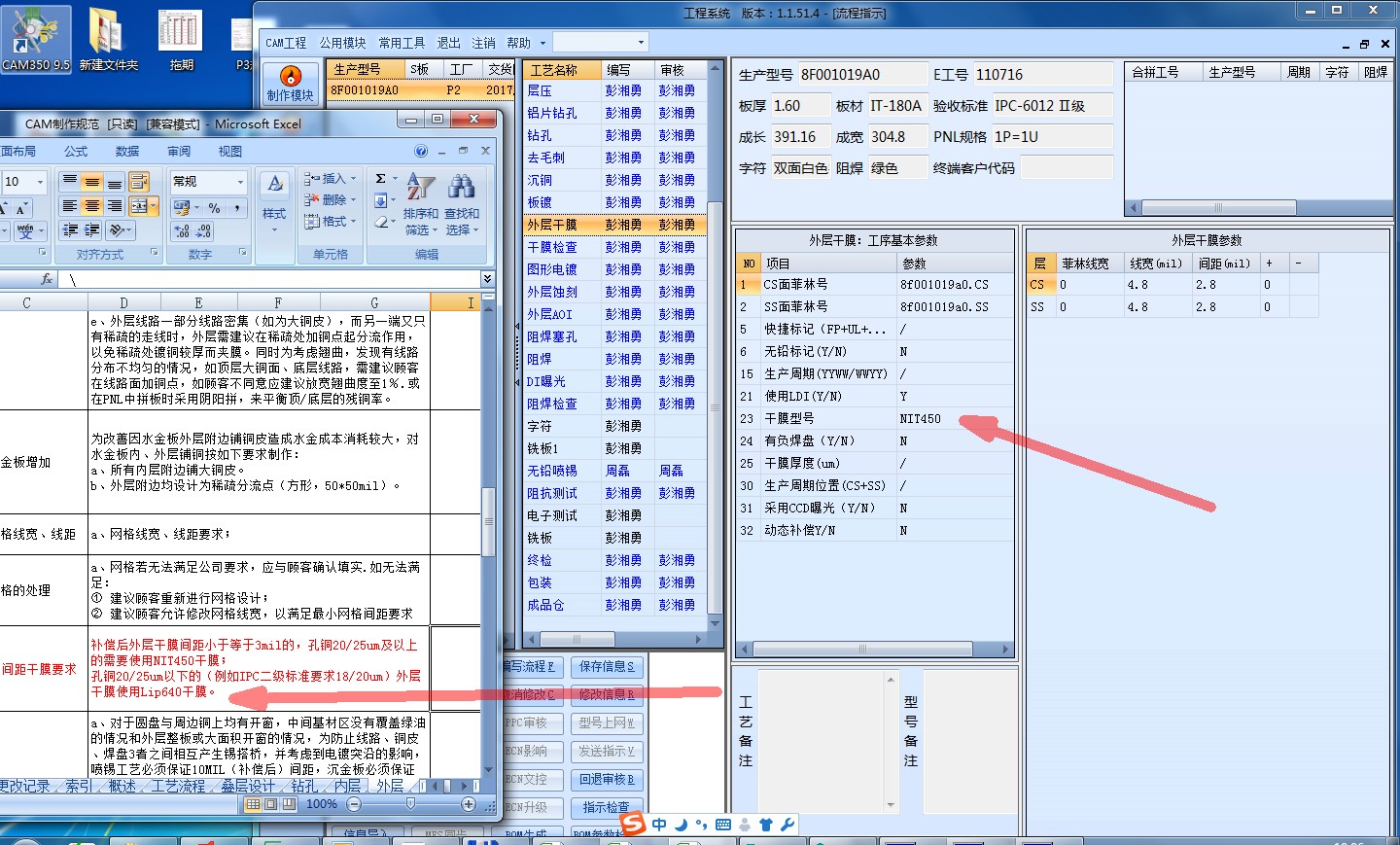Open 常用工具 menu
Image resolution: width=1400 pixels, height=845 pixels.
point(402,43)
